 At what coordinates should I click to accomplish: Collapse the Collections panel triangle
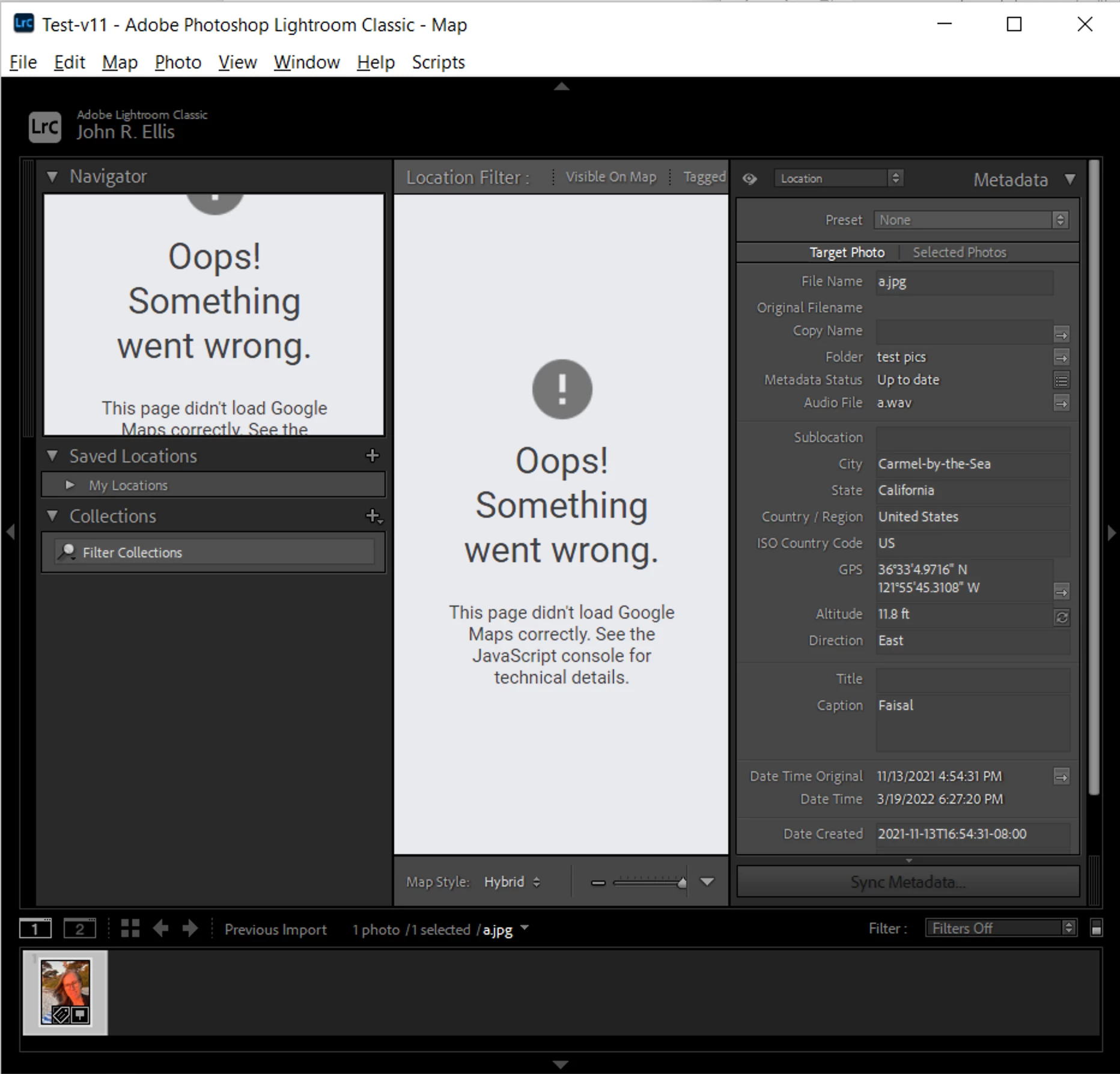click(52, 516)
